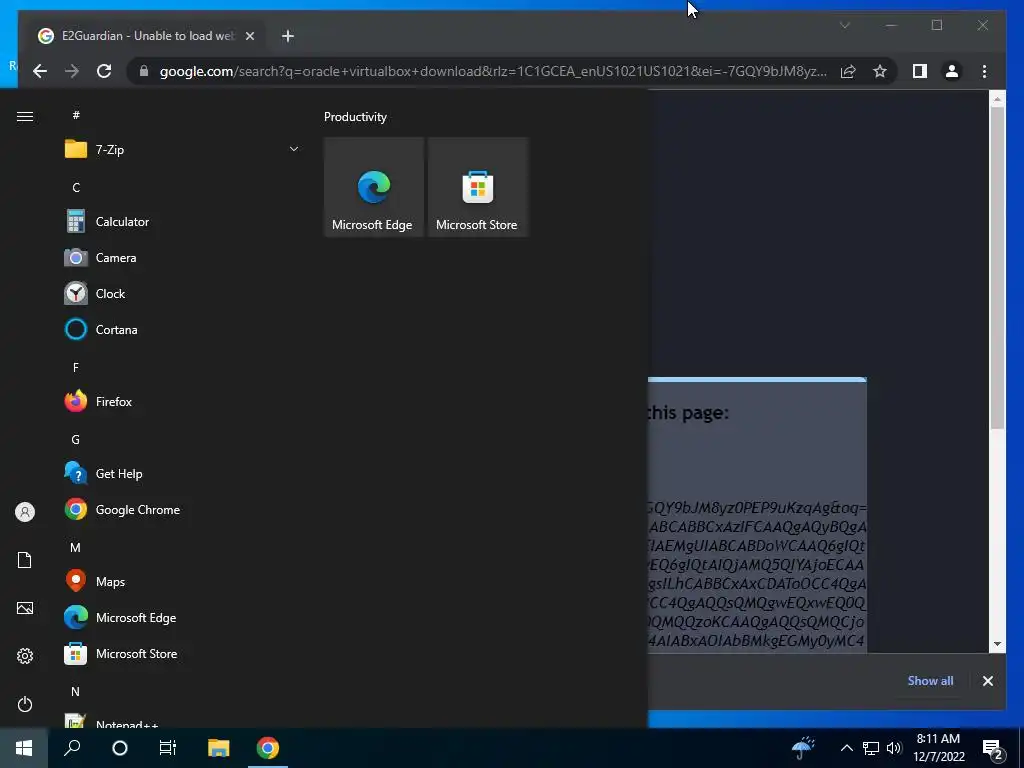Click the 8:11 AM clock and date
This screenshot has width=1024, height=768.
[x=938, y=748]
